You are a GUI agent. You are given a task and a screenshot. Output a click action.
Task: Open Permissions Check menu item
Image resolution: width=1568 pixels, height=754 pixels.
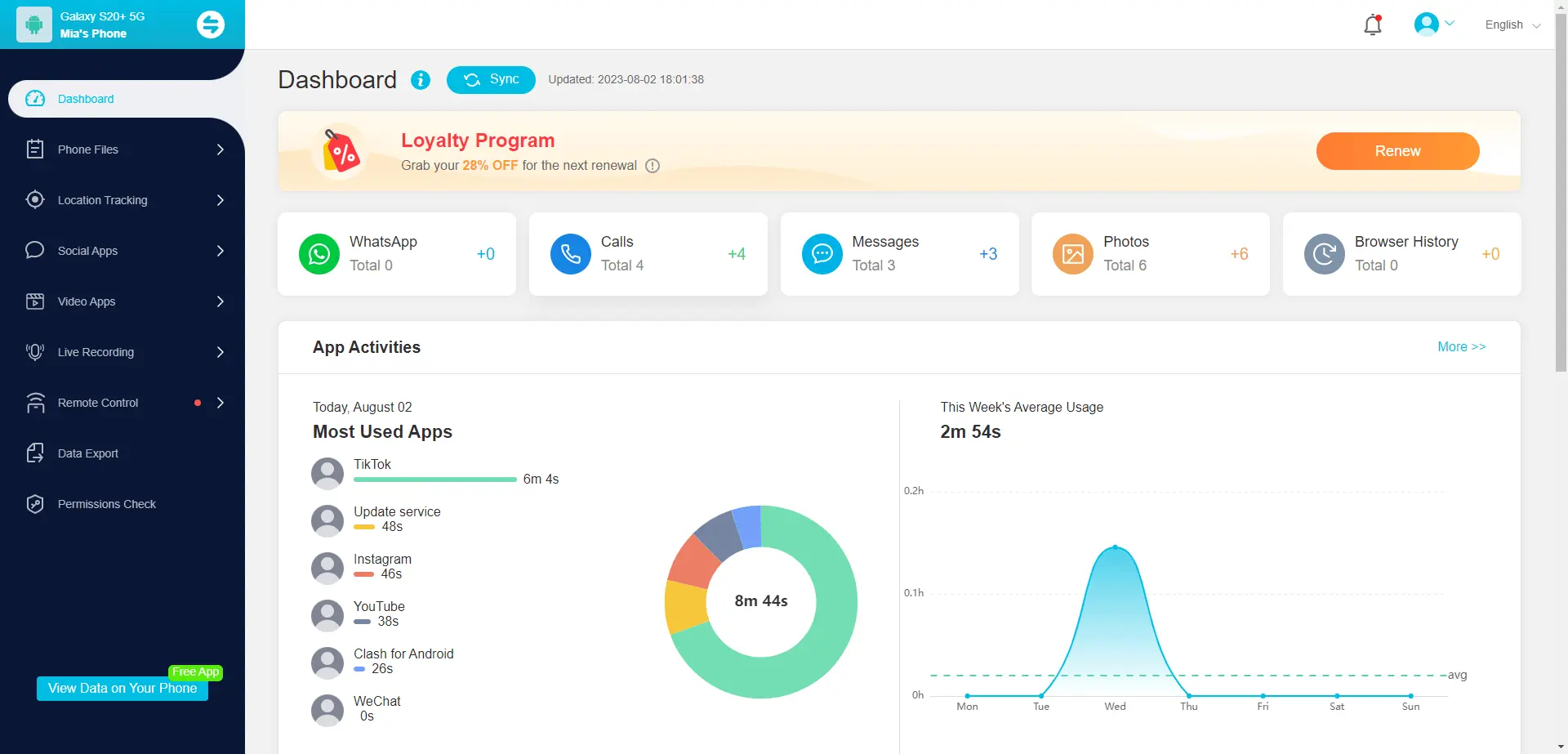click(x=122, y=504)
